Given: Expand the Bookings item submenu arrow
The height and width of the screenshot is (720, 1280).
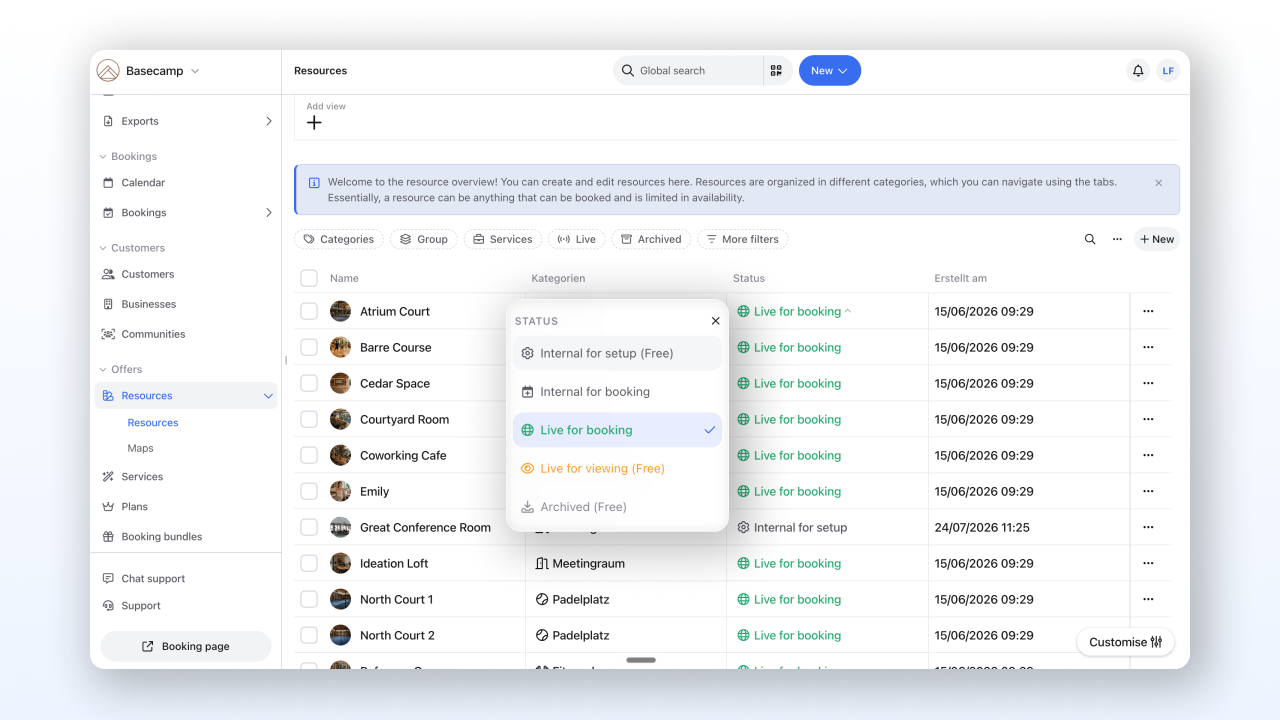Looking at the screenshot, I should [268, 212].
